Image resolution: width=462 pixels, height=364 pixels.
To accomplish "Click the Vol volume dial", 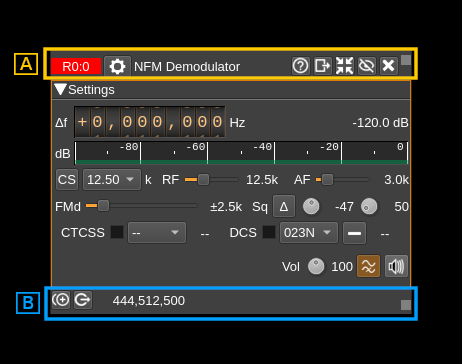I will point(316,266).
